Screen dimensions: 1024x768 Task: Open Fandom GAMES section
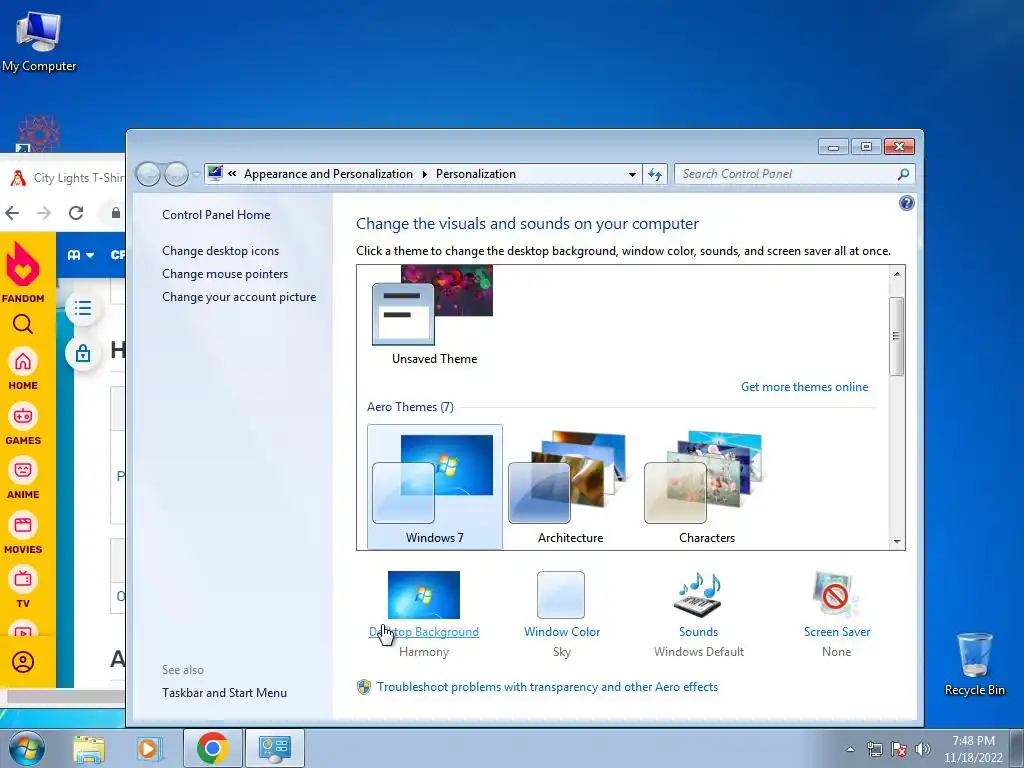coord(23,424)
